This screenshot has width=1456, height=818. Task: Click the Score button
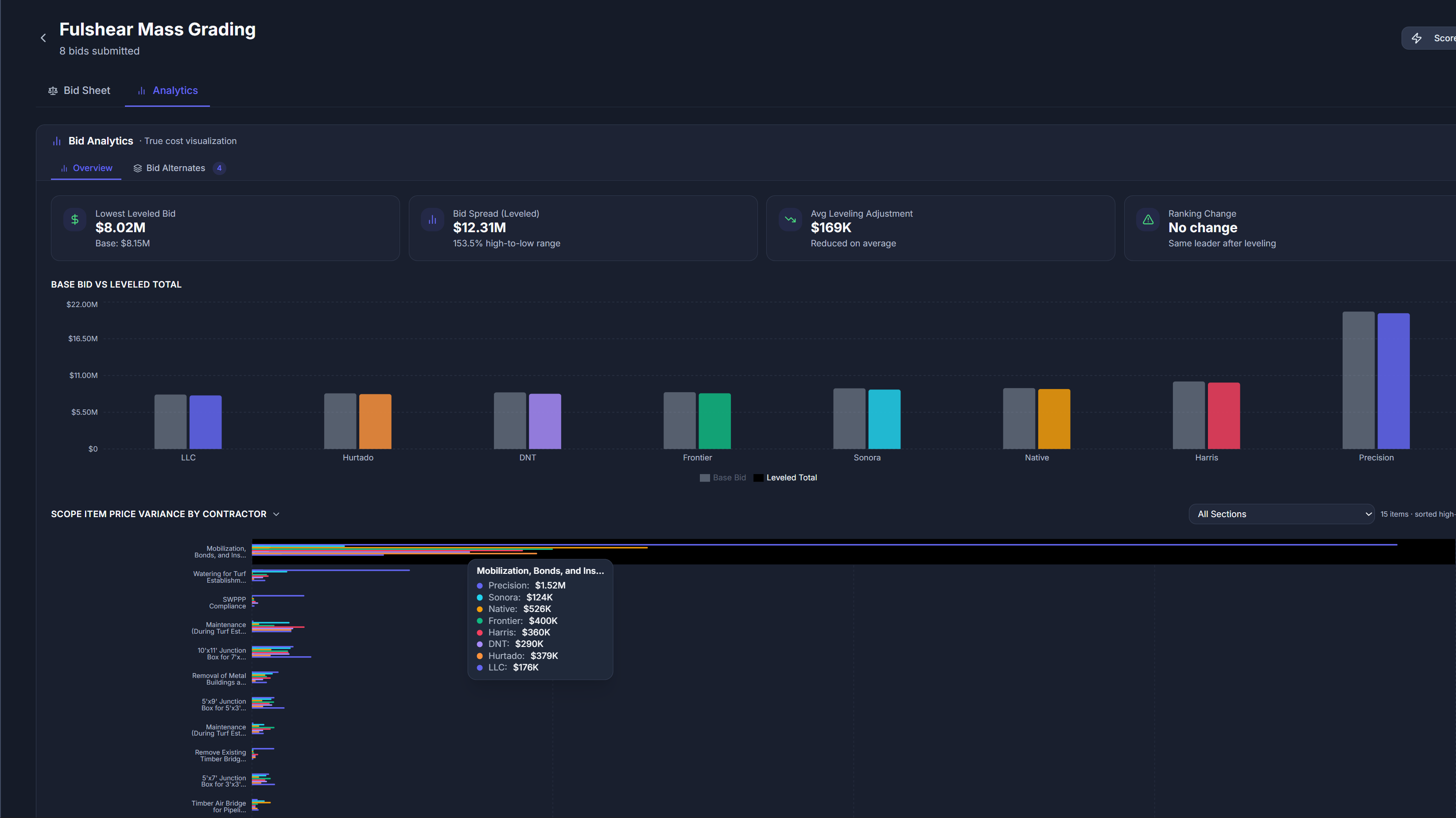point(1428,38)
